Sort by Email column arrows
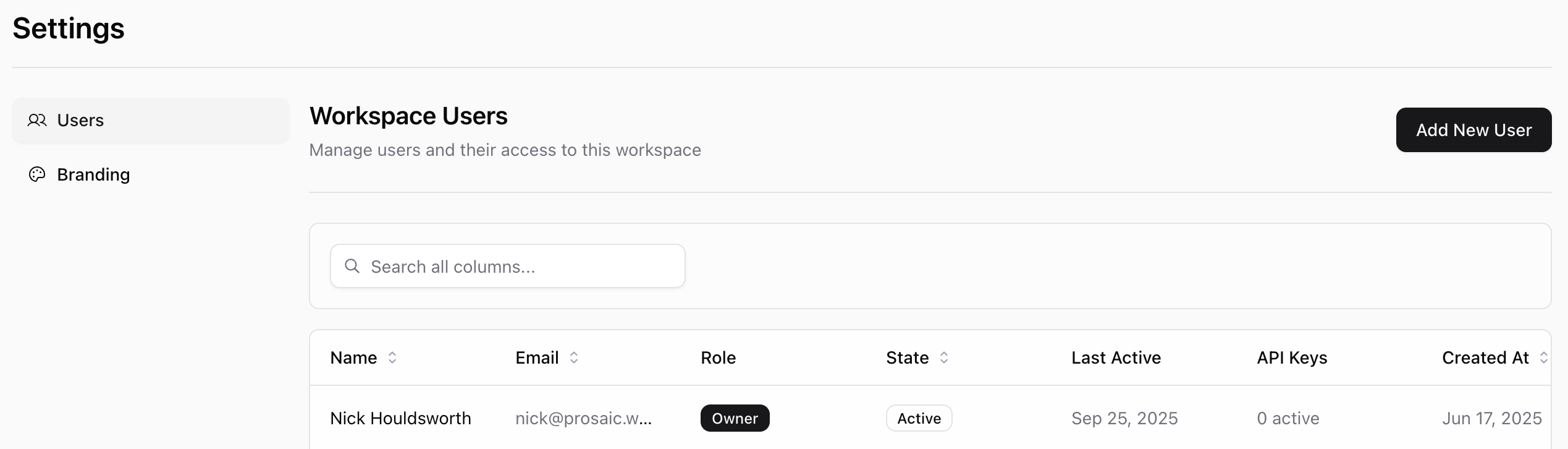 pyautogui.click(x=574, y=357)
